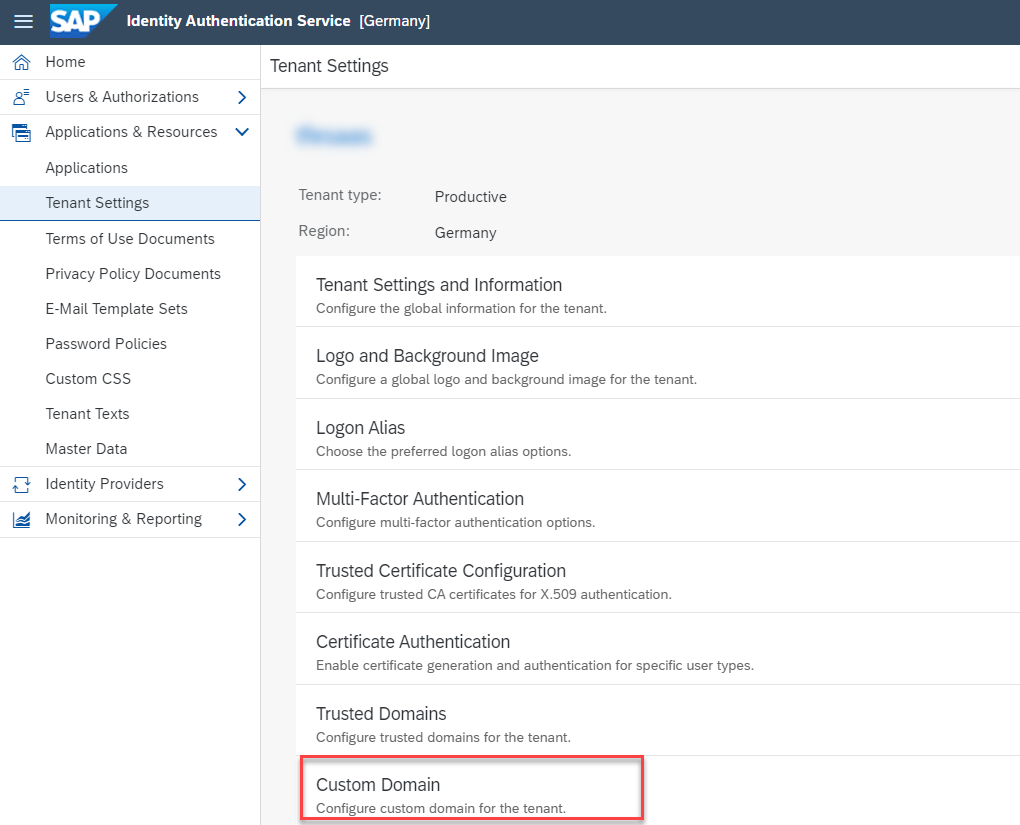
Task: Open Identity Providers menu item
Action: [130, 484]
